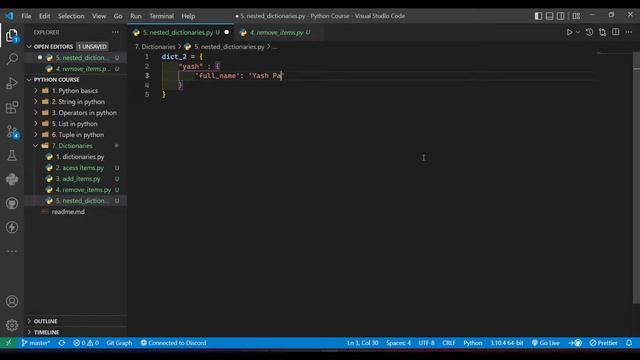The width and height of the screenshot is (640, 360).
Task: Open timeline history icon in editor toolbar
Action: click(589, 32)
